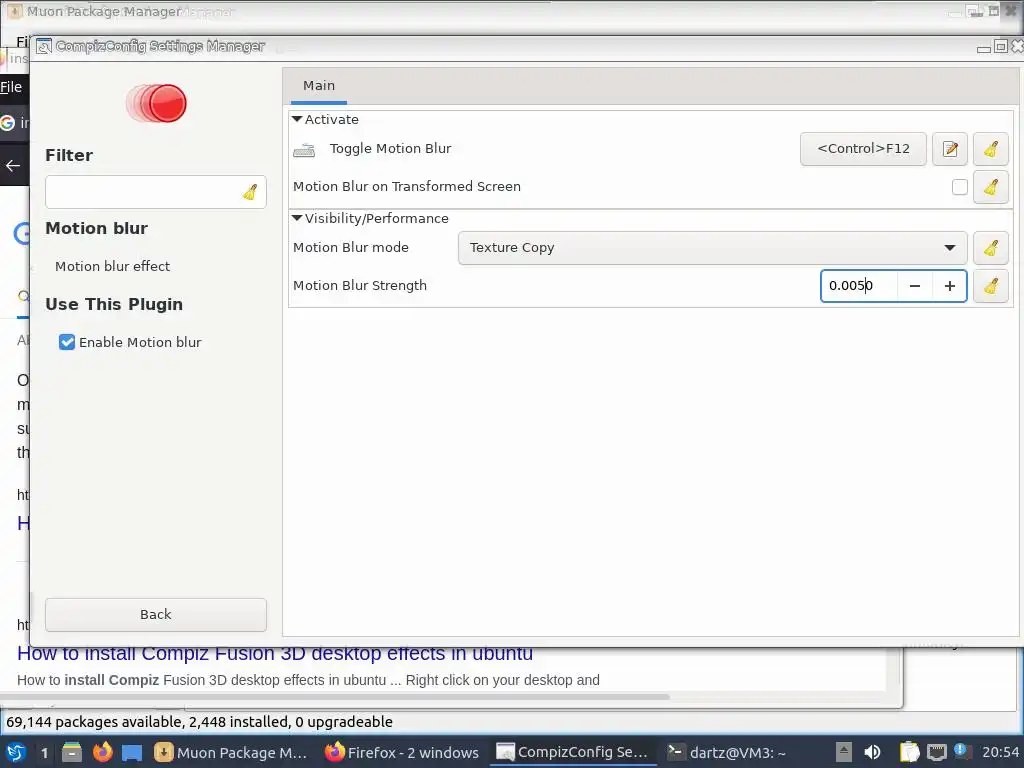
Task: Click the Motion blur effect description text
Action: click(112, 266)
